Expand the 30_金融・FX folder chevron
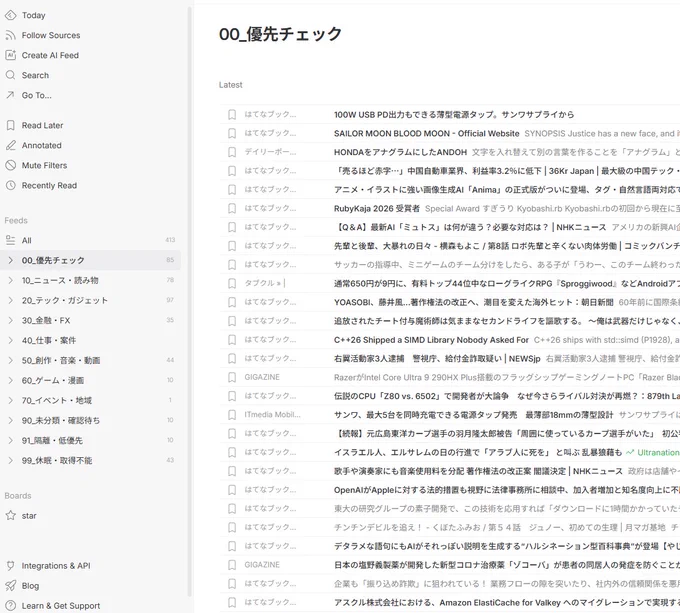The height and width of the screenshot is (613, 680). (x=10, y=320)
